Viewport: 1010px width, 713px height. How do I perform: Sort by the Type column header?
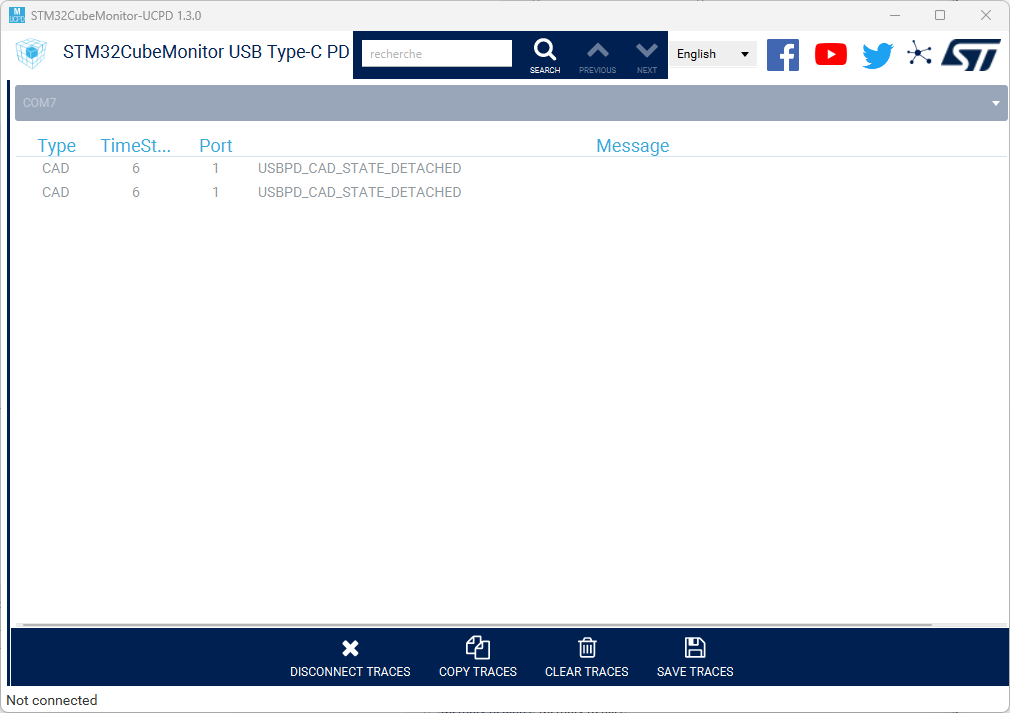click(x=56, y=145)
